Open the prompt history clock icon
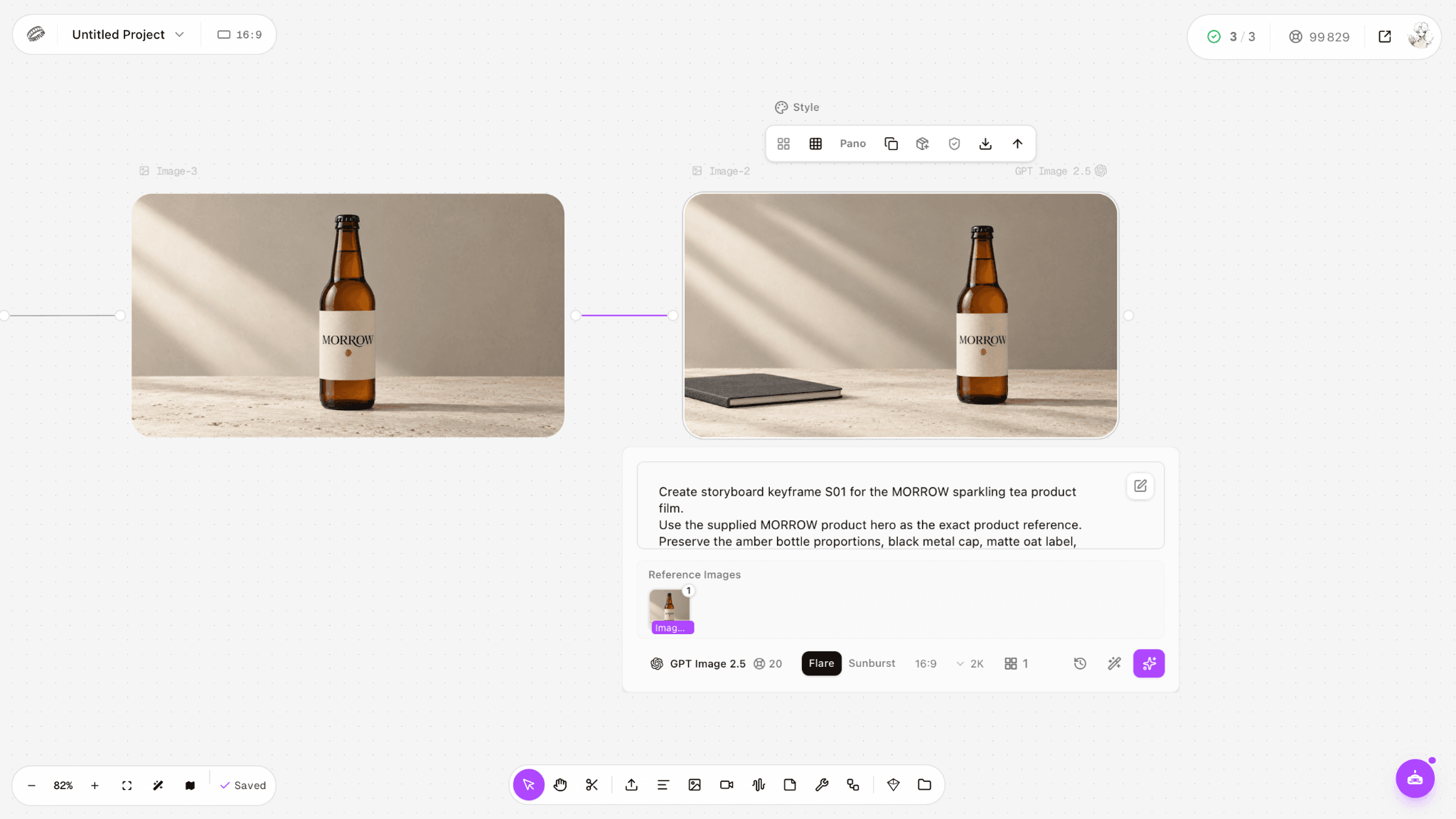 click(1080, 663)
